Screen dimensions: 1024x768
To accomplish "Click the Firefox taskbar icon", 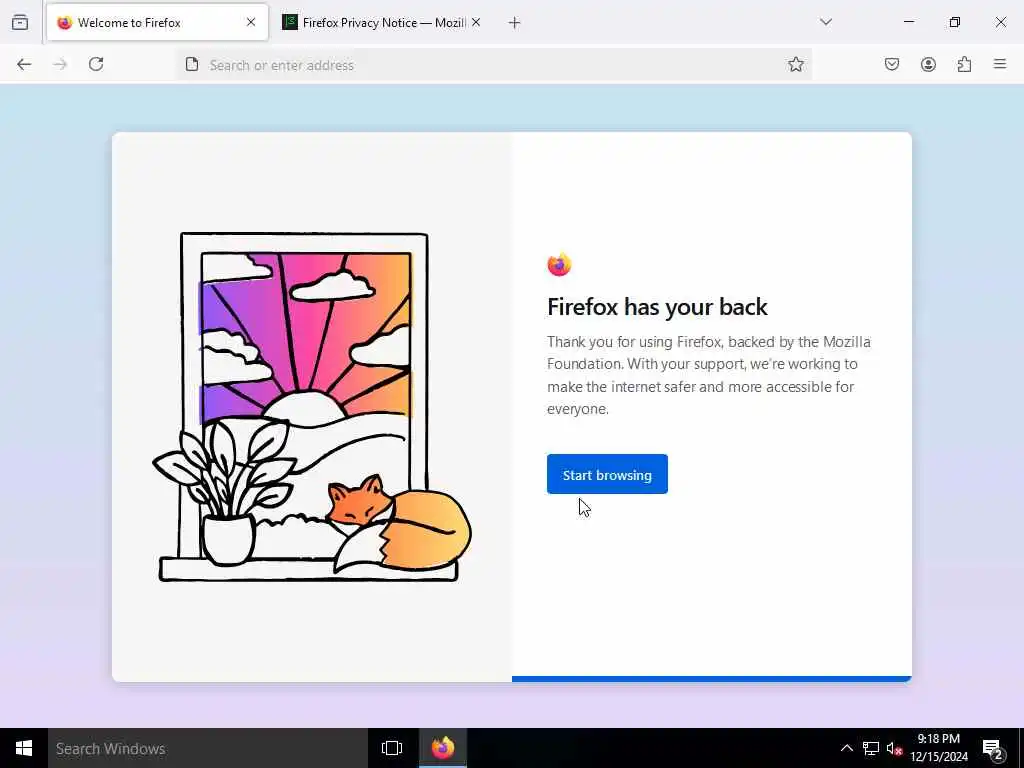I will [x=443, y=748].
